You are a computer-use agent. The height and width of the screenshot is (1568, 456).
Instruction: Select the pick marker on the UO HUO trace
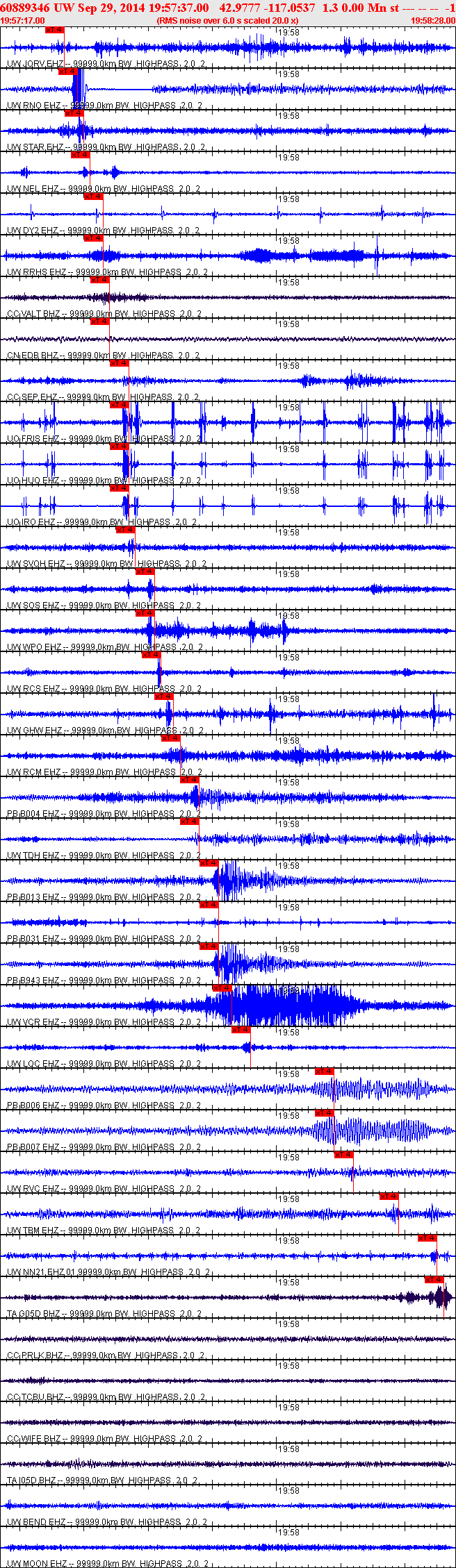(120, 447)
